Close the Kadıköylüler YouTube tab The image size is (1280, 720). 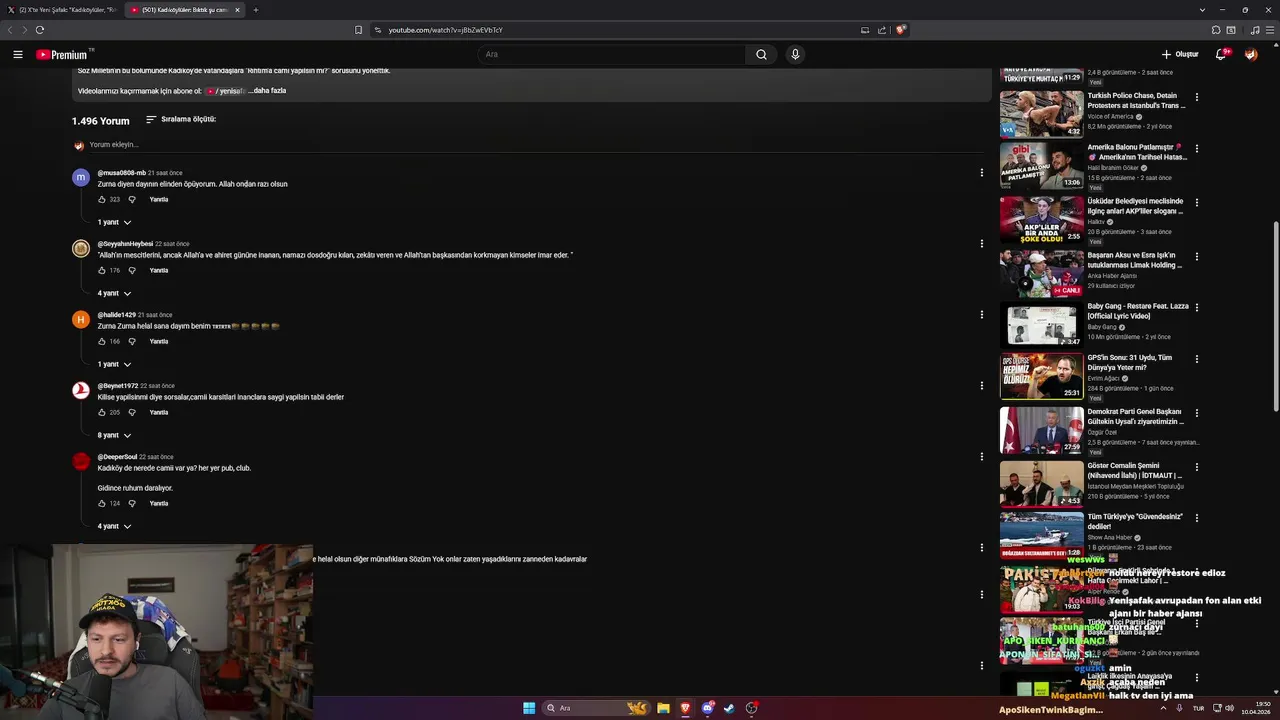(237, 10)
